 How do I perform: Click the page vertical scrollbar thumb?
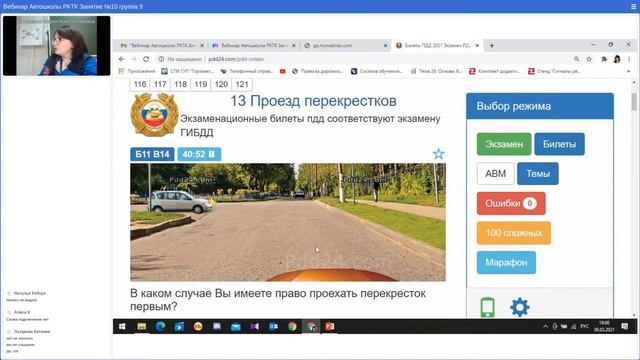tap(634, 101)
